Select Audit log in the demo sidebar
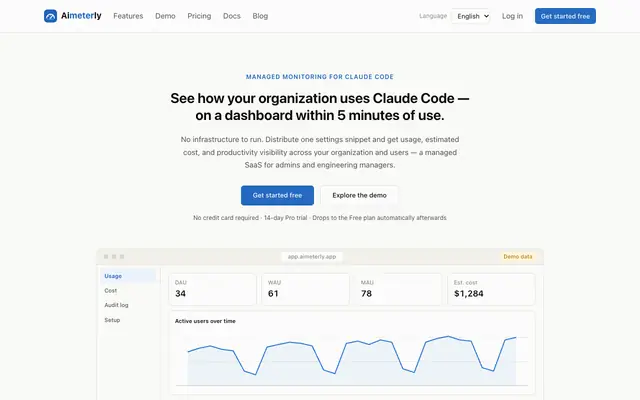 pos(128,305)
